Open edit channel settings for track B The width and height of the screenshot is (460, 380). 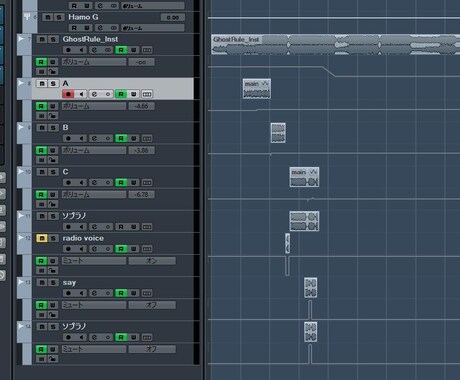(94, 138)
